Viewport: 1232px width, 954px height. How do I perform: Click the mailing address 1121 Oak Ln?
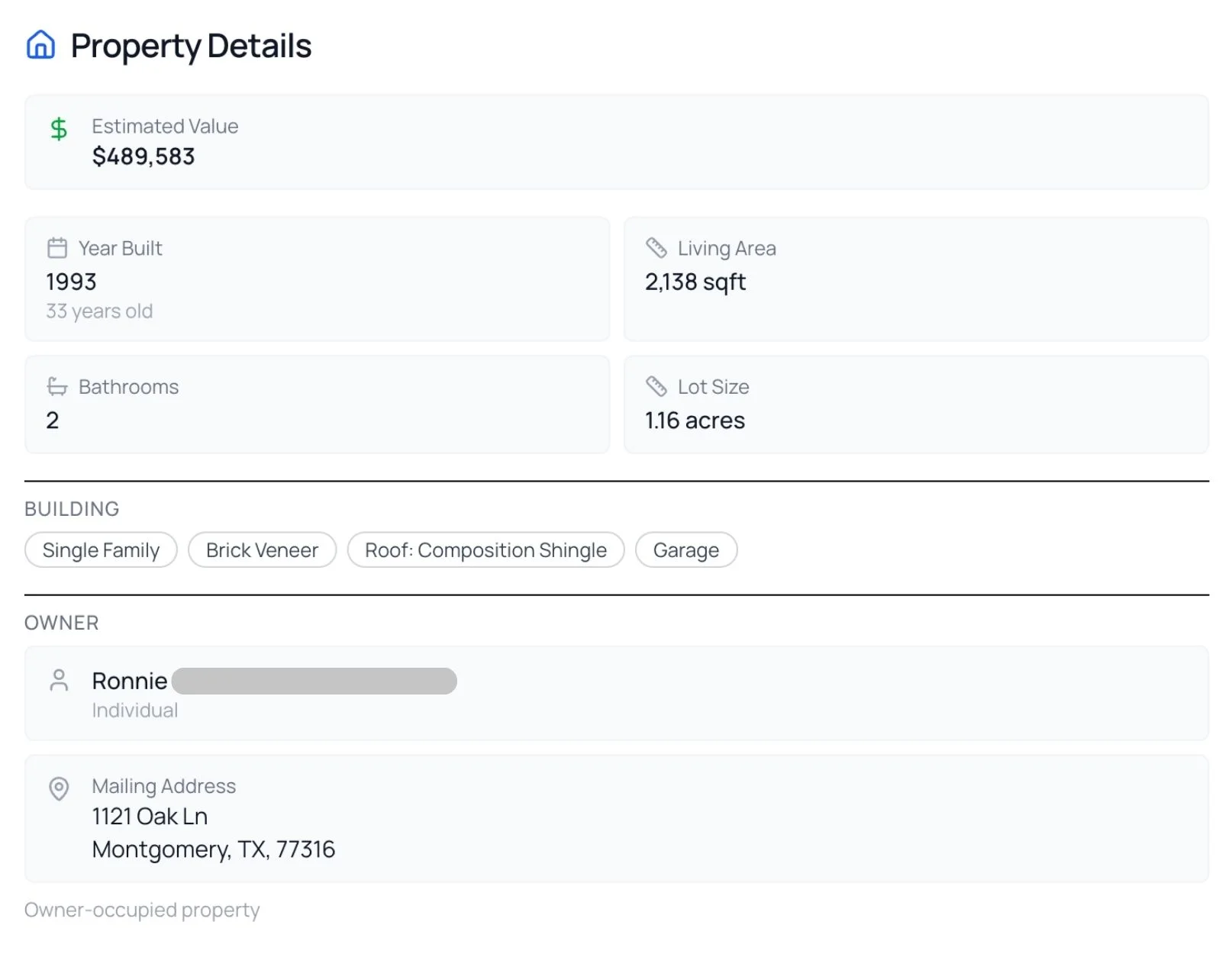(150, 816)
